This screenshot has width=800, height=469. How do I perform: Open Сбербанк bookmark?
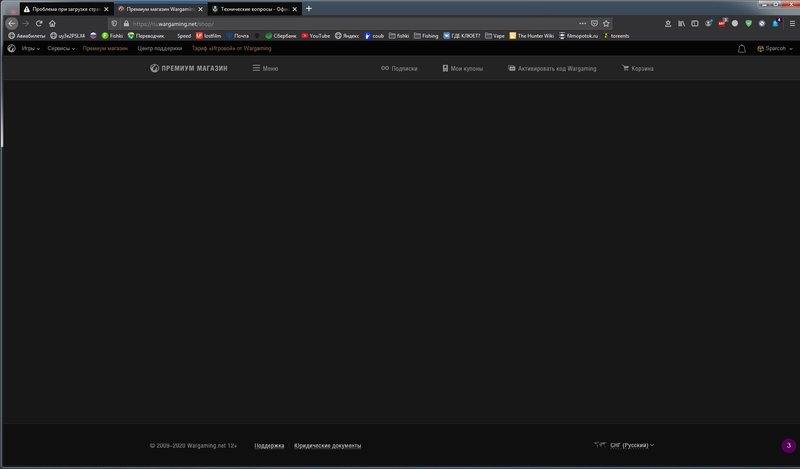click(281, 36)
